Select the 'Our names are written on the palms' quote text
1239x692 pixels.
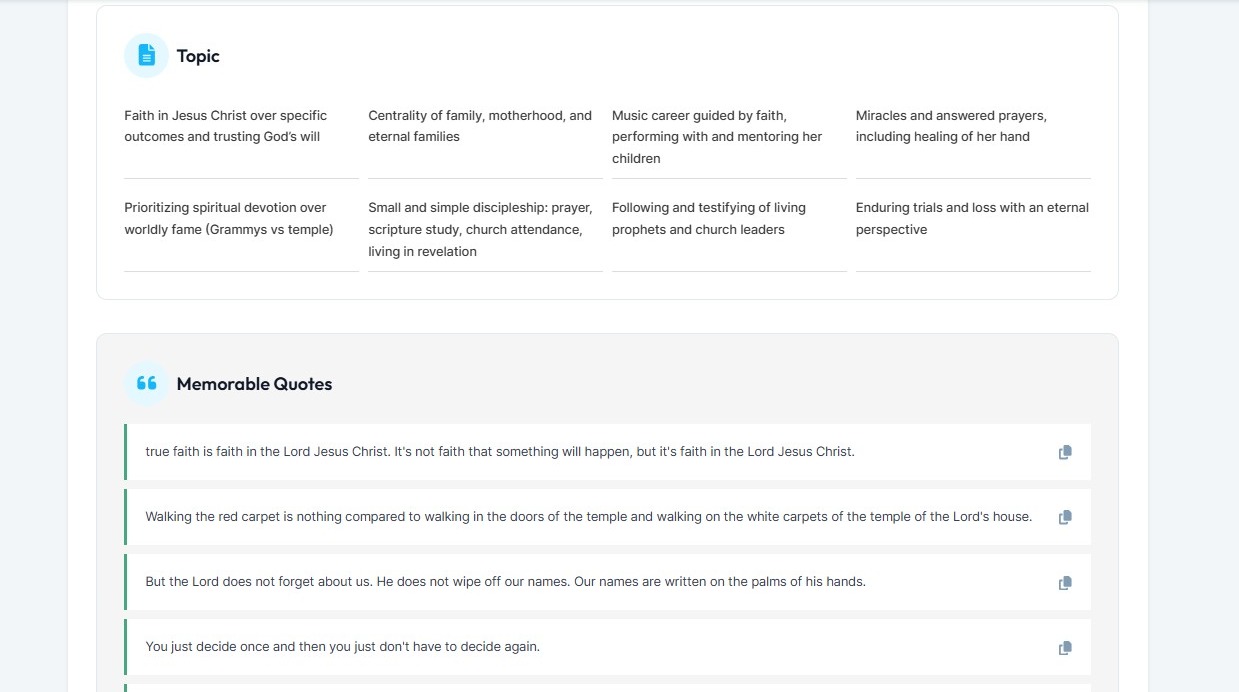point(505,582)
